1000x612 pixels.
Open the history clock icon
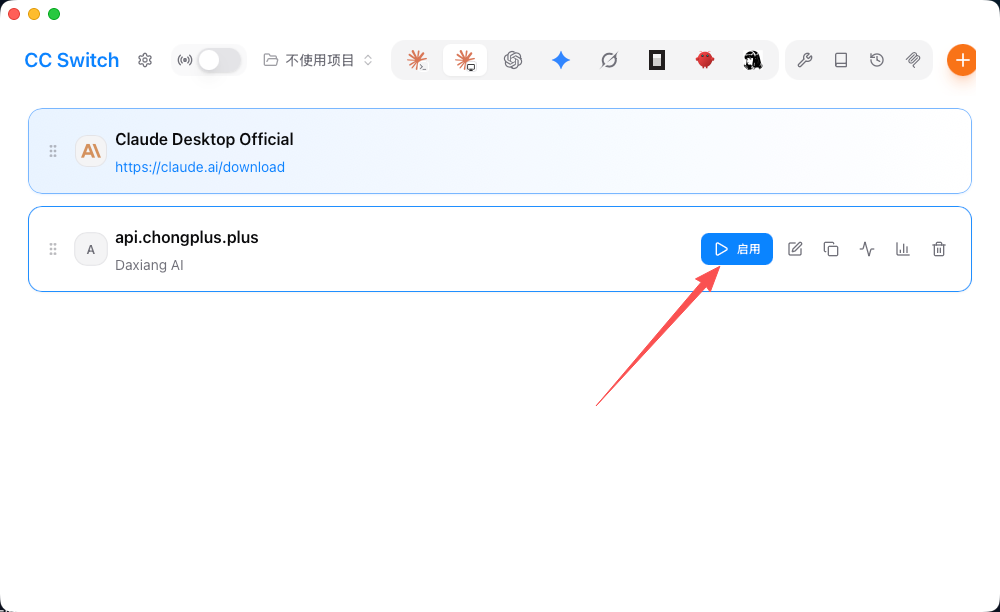point(877,60)
